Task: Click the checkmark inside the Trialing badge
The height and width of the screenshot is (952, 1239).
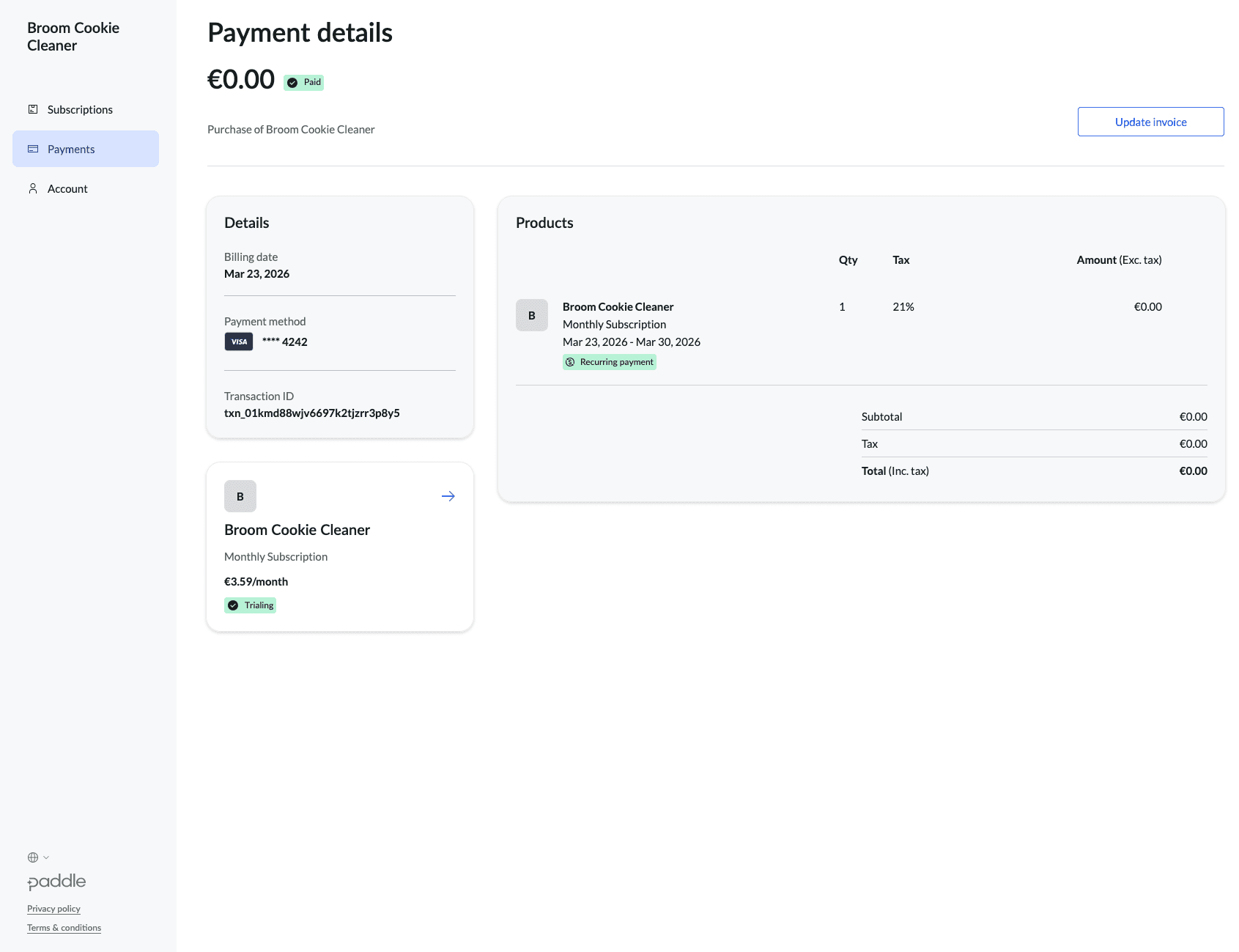Action: click(232, 605)
